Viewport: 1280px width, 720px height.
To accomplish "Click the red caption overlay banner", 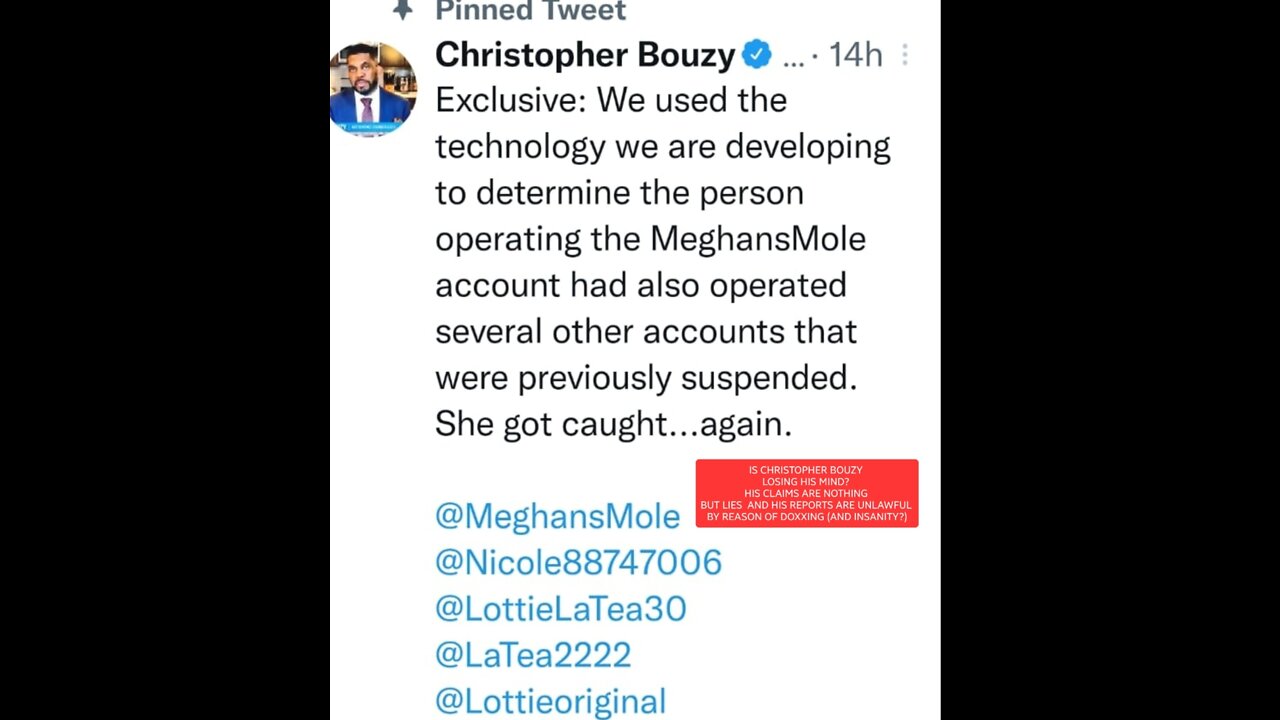I will (x=806, y=493).
